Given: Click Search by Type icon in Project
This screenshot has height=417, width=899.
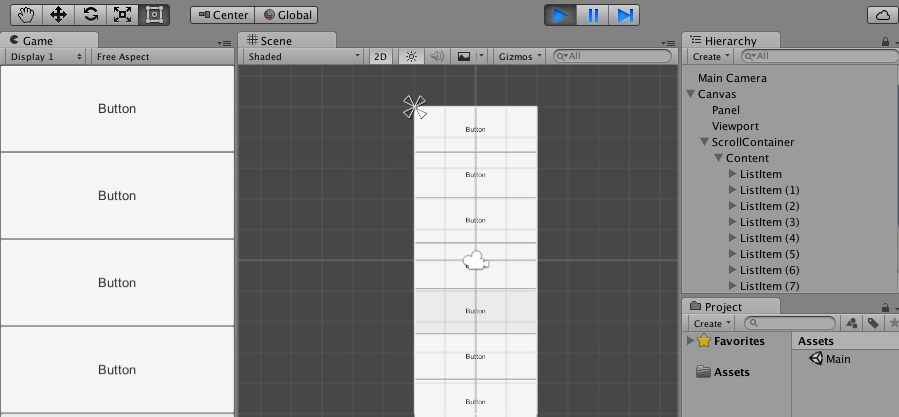Looking at the screenshot, I should (x=851, y=324).
